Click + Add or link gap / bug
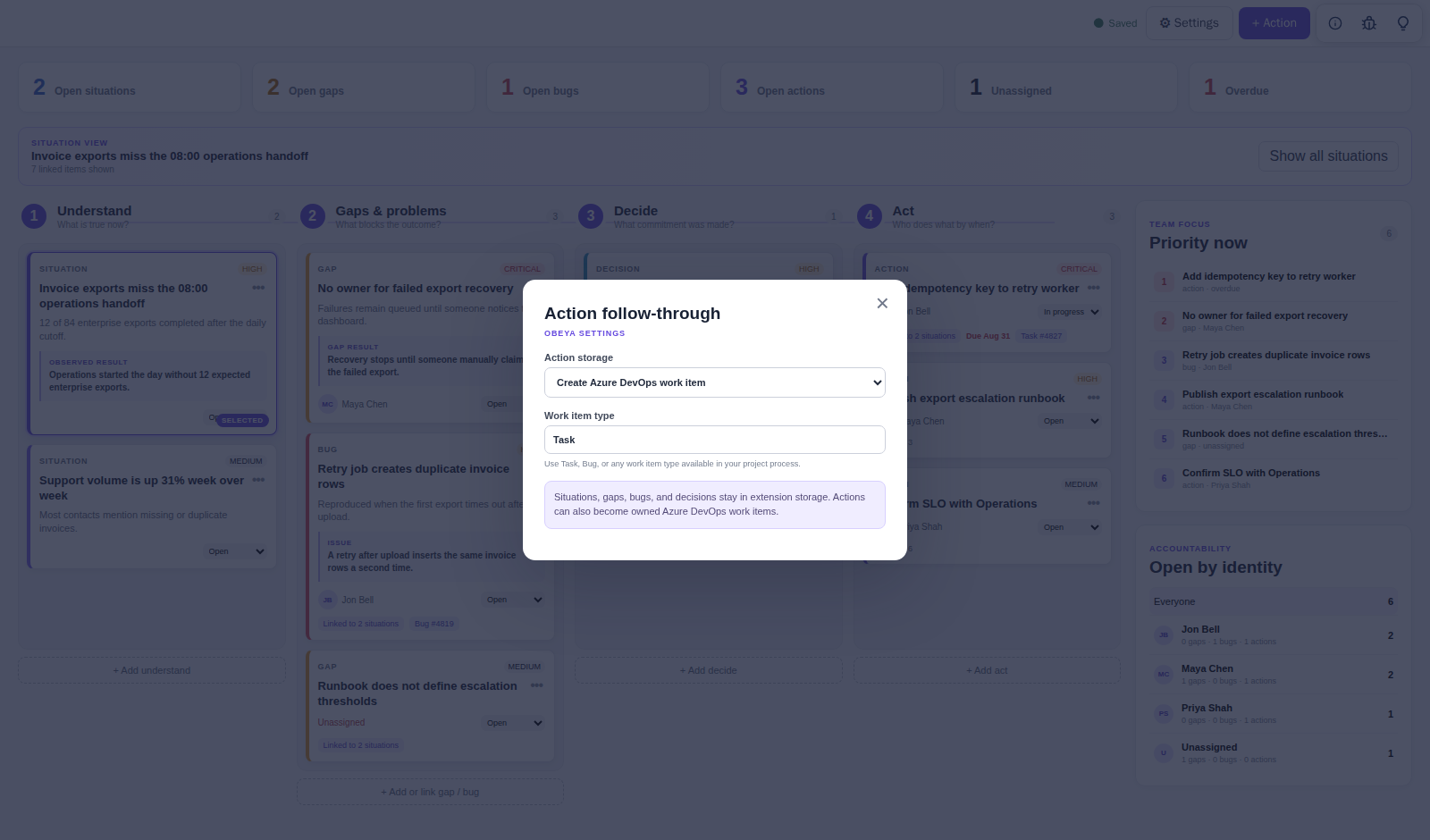This screenshot has width=1430, height=840. tap(430, 792)
